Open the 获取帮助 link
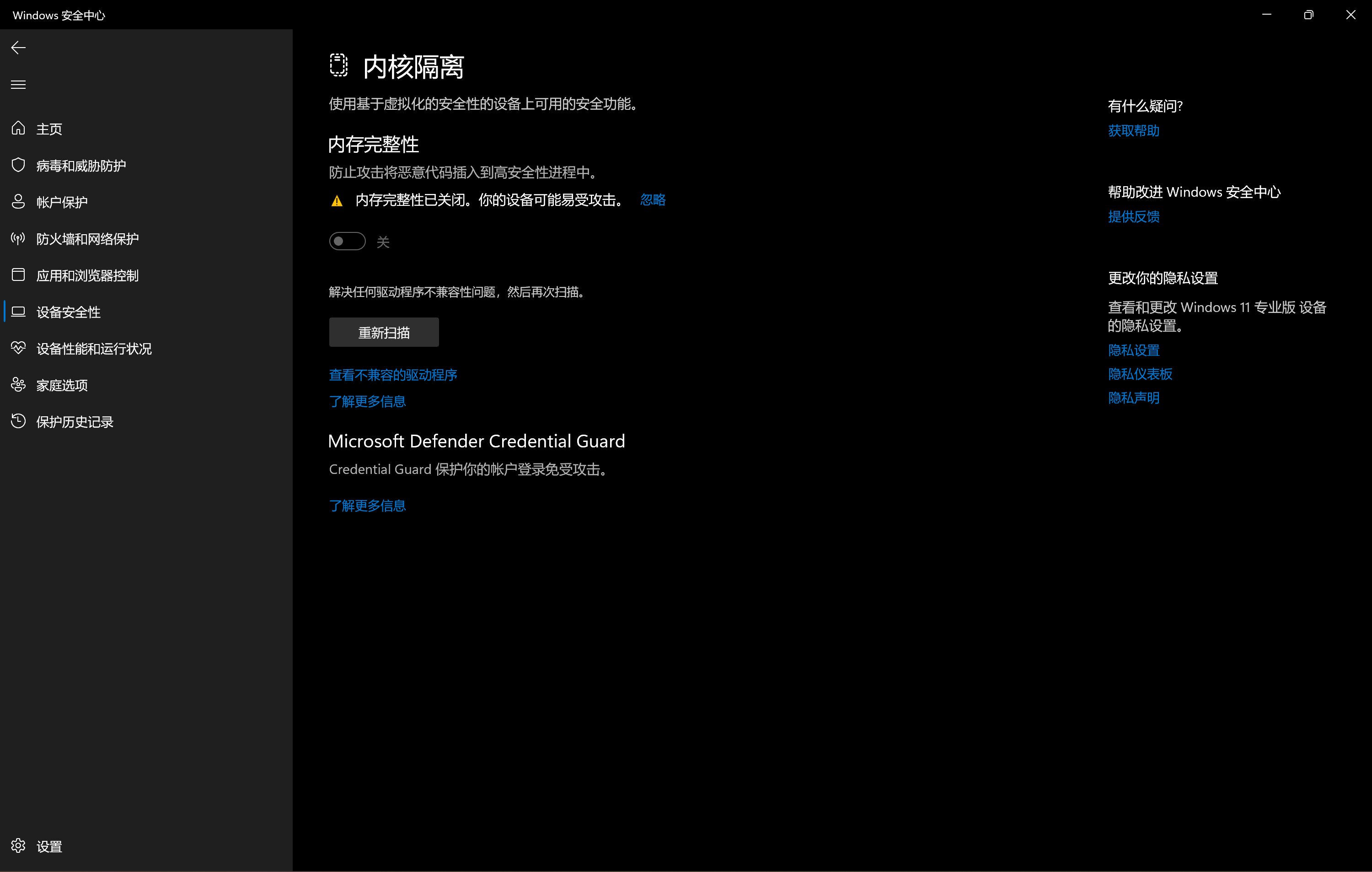The height and width of the screenshot is (872, 1372). (1133, 130)
